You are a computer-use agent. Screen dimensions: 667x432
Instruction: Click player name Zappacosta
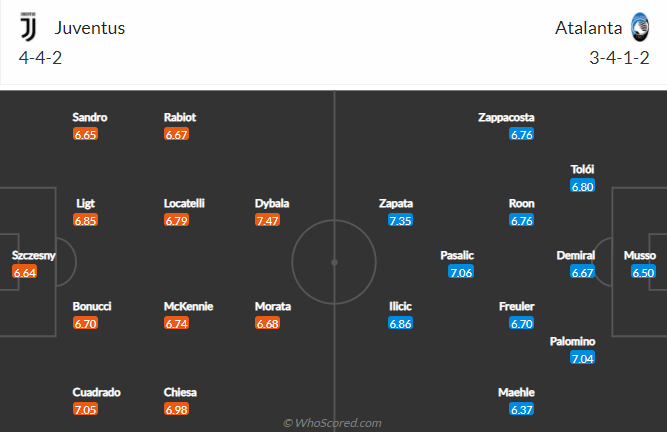pos(506,117)
